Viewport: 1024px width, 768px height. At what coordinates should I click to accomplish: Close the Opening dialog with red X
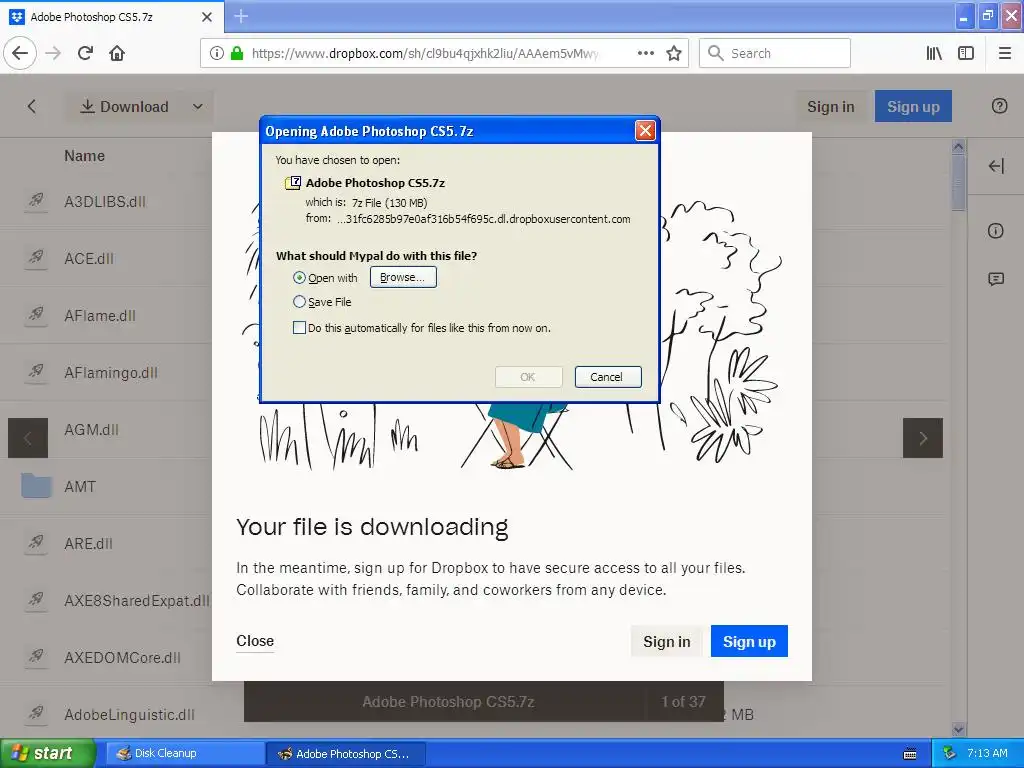(645, 131)
